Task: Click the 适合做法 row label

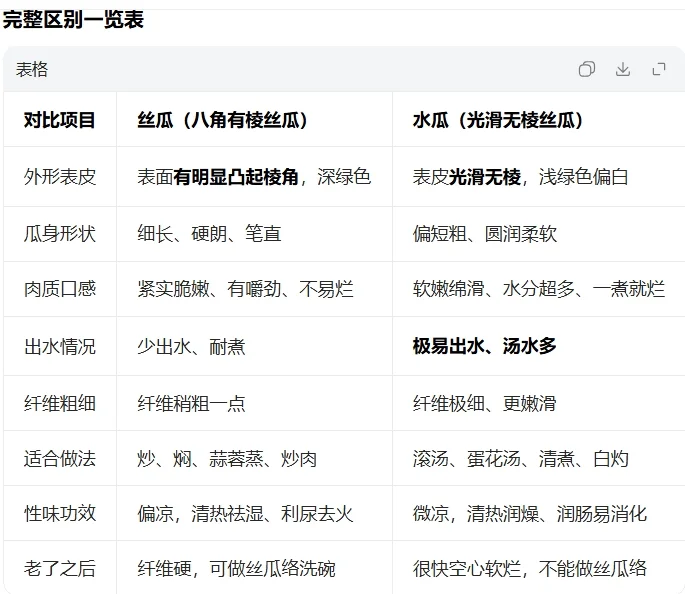Action: 60,460
